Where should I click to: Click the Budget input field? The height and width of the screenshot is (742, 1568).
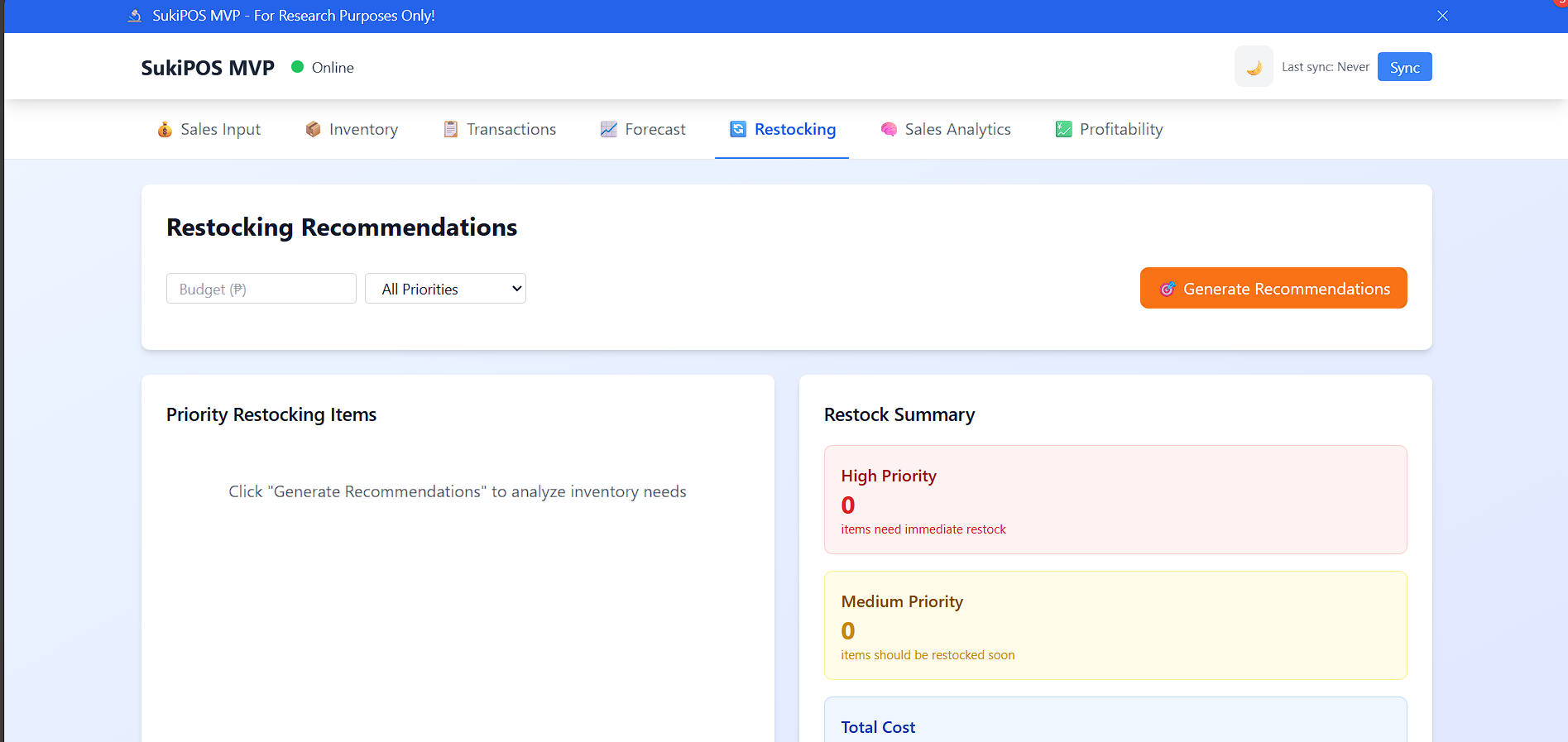click(261, 289)
